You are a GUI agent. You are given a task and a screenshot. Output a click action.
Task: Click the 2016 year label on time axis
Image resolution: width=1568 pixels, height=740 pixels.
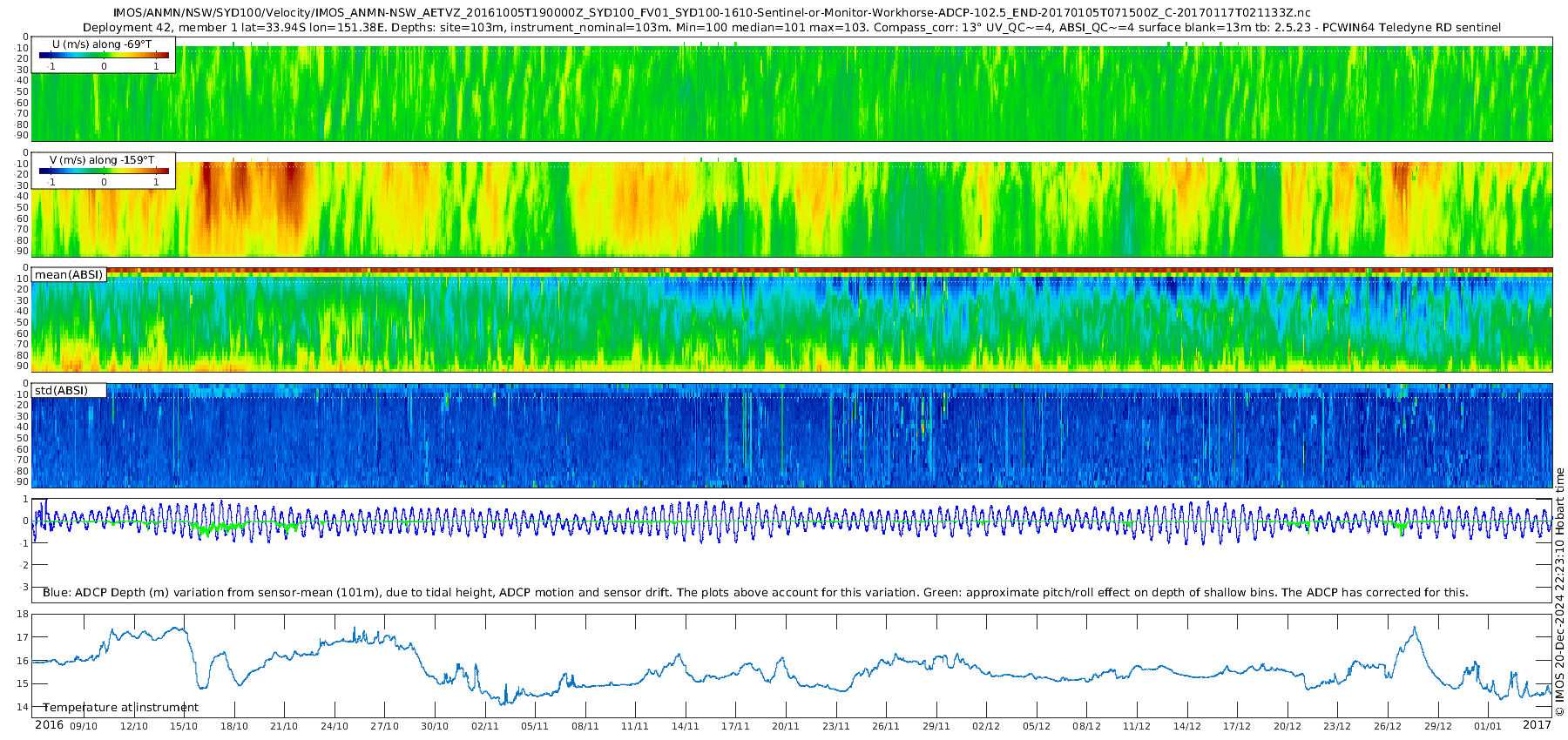[x=49, y=725]
